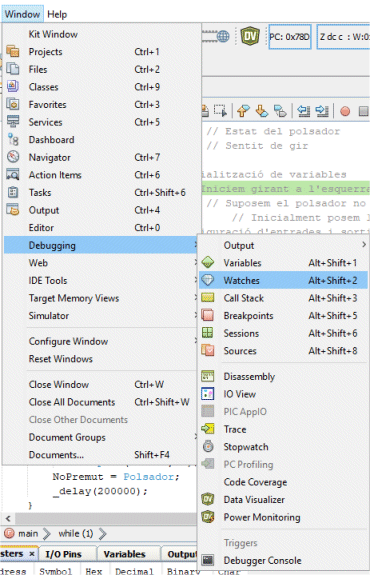Click the Classes entry icon
The width and height of the screenshot is (370, 575).
coord(13,87)
